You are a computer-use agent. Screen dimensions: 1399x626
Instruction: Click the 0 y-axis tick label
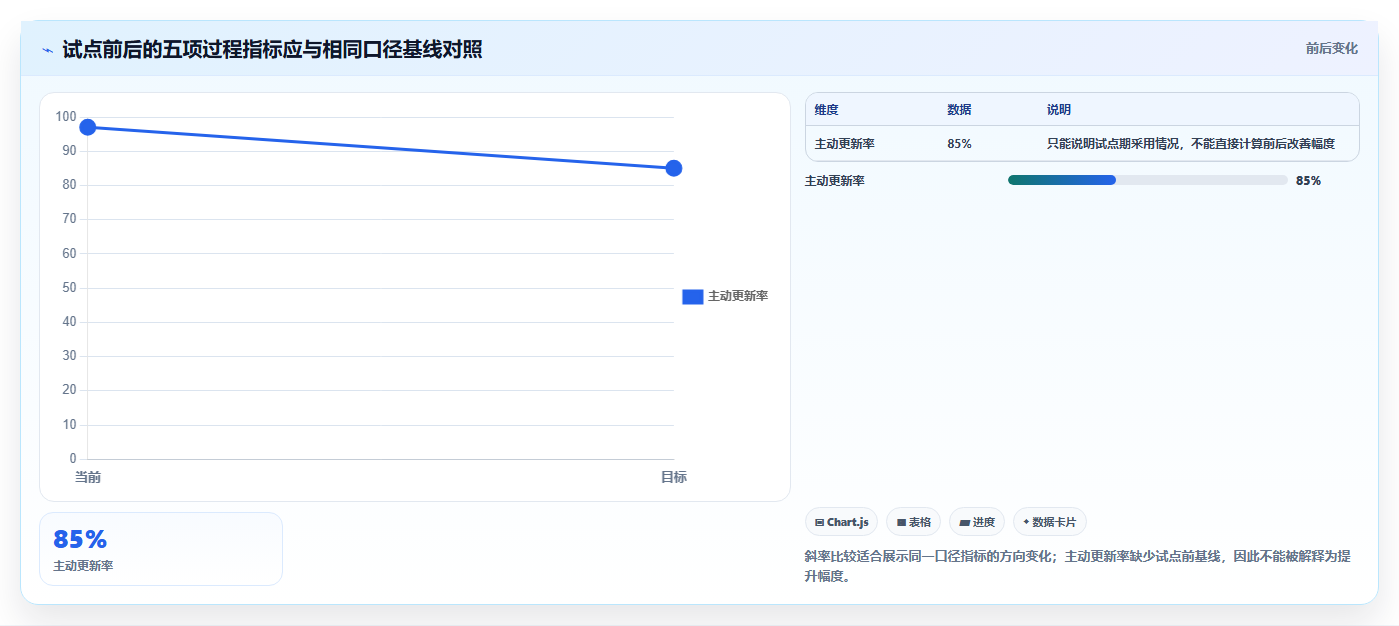(x=73, y=459)
